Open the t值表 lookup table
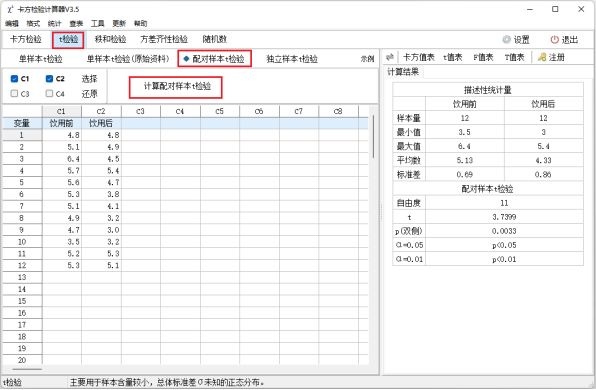Screen dimensions: 596x390 click(453, 57)
